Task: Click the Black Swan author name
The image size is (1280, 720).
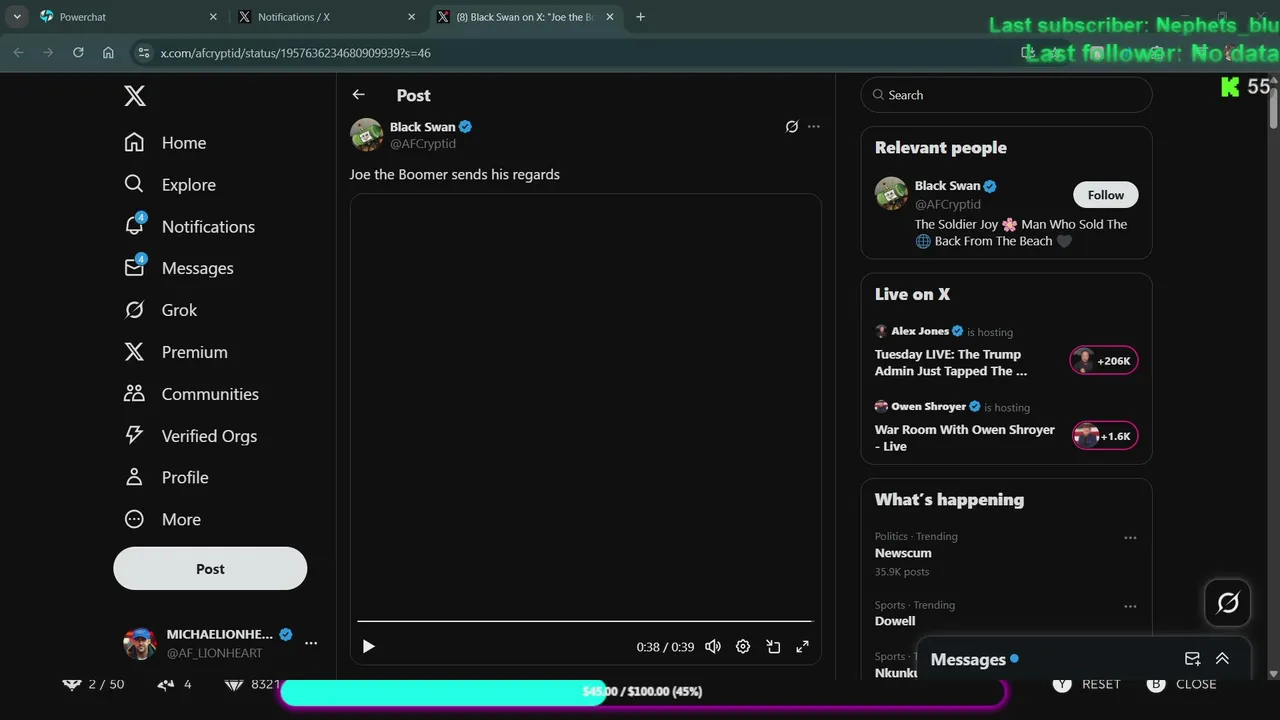Action: (x=422, y=127)
